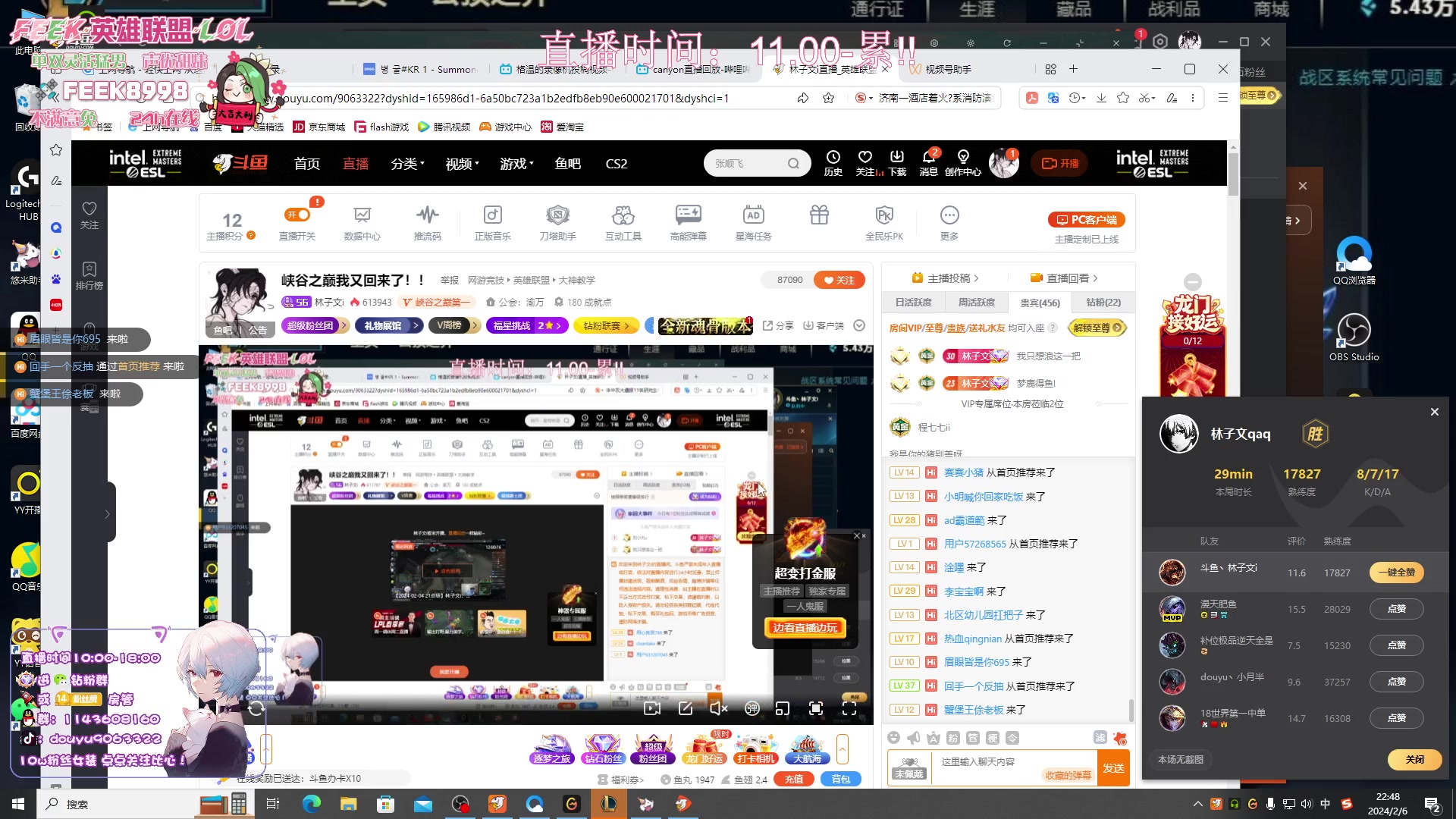Viewport: 1456px width, 819px height.
Task: Click the theater mode icon on player
Action: [x=782, y=708]
